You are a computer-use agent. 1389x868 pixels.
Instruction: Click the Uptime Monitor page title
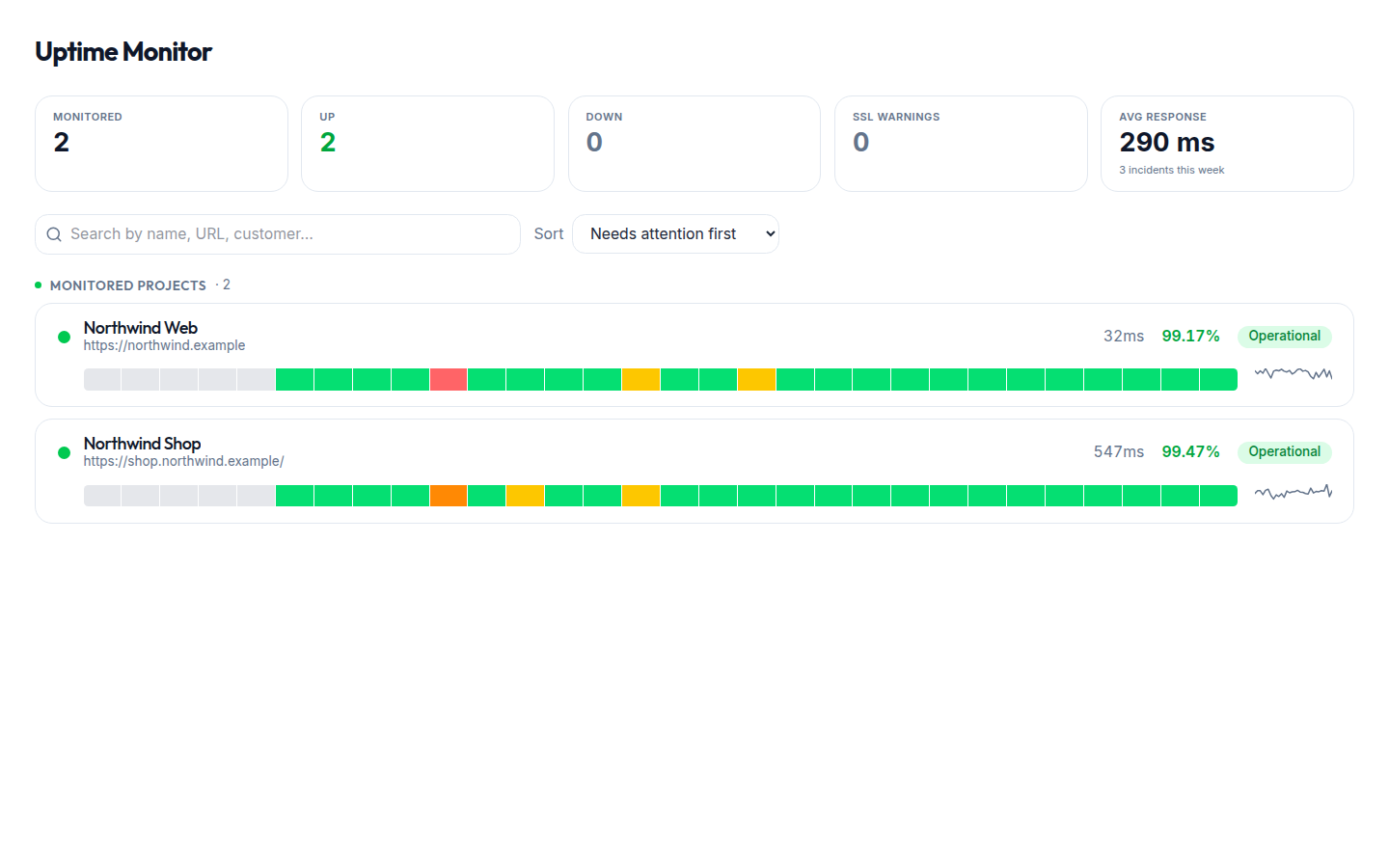point(123,52)
